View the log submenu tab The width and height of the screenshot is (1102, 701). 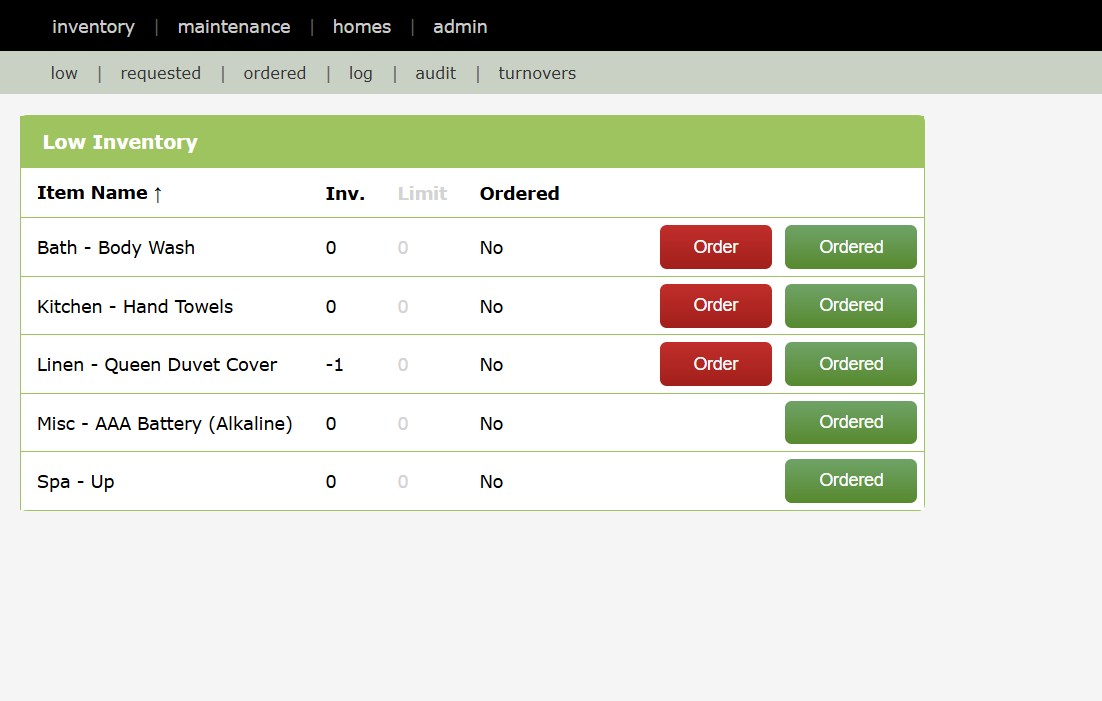coord(360,73)
